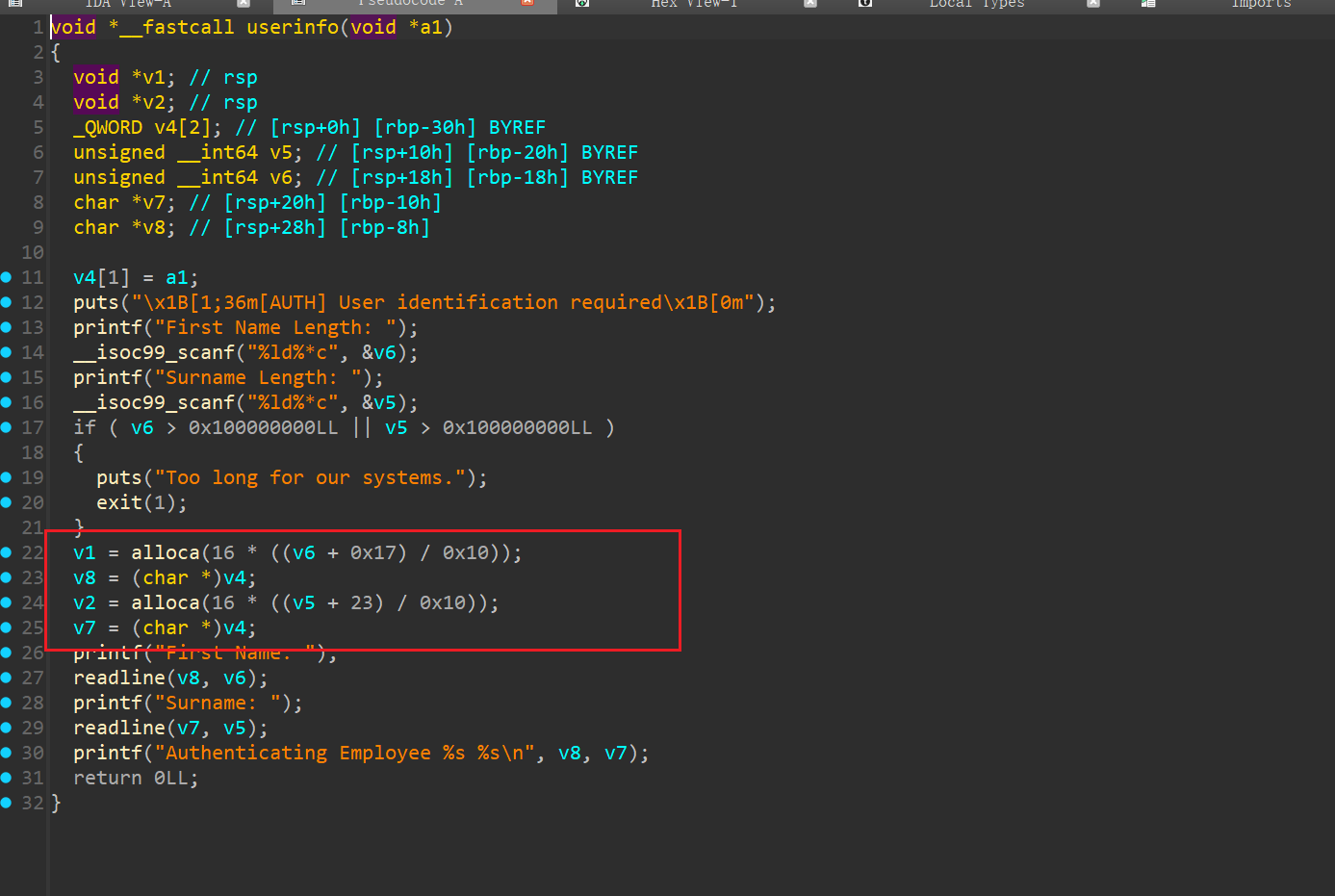Viewport: 1335px width, 896px height.
Task: Click the exit call on line 20
Action: 141,502
